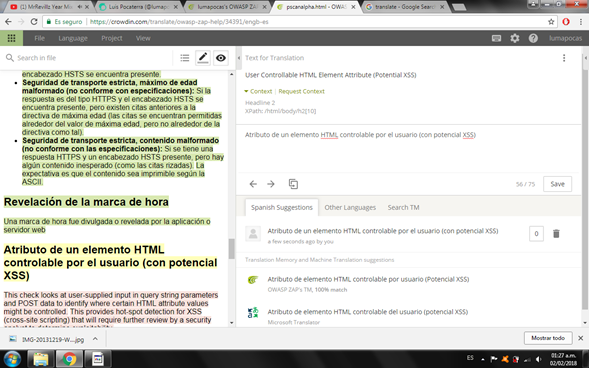Open keyboard shortcuts icon in header
Image resolution: width=589 pixels, height=368 pixels.
point(496,38)
